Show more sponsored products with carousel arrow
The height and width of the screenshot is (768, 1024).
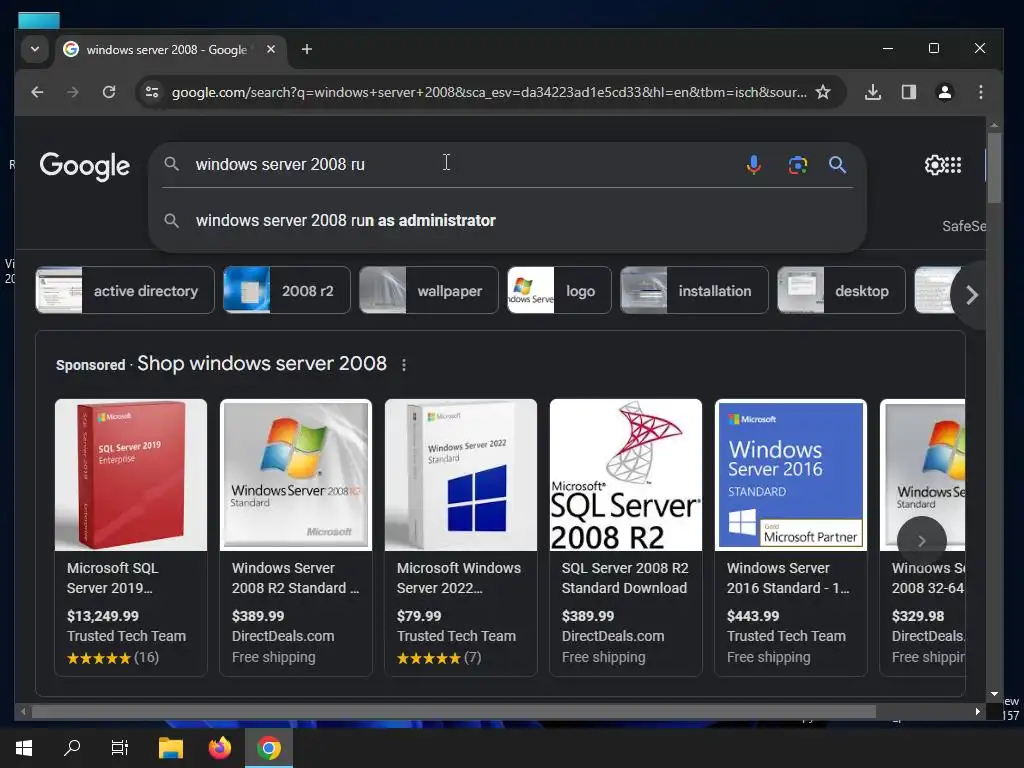(921, 541)
